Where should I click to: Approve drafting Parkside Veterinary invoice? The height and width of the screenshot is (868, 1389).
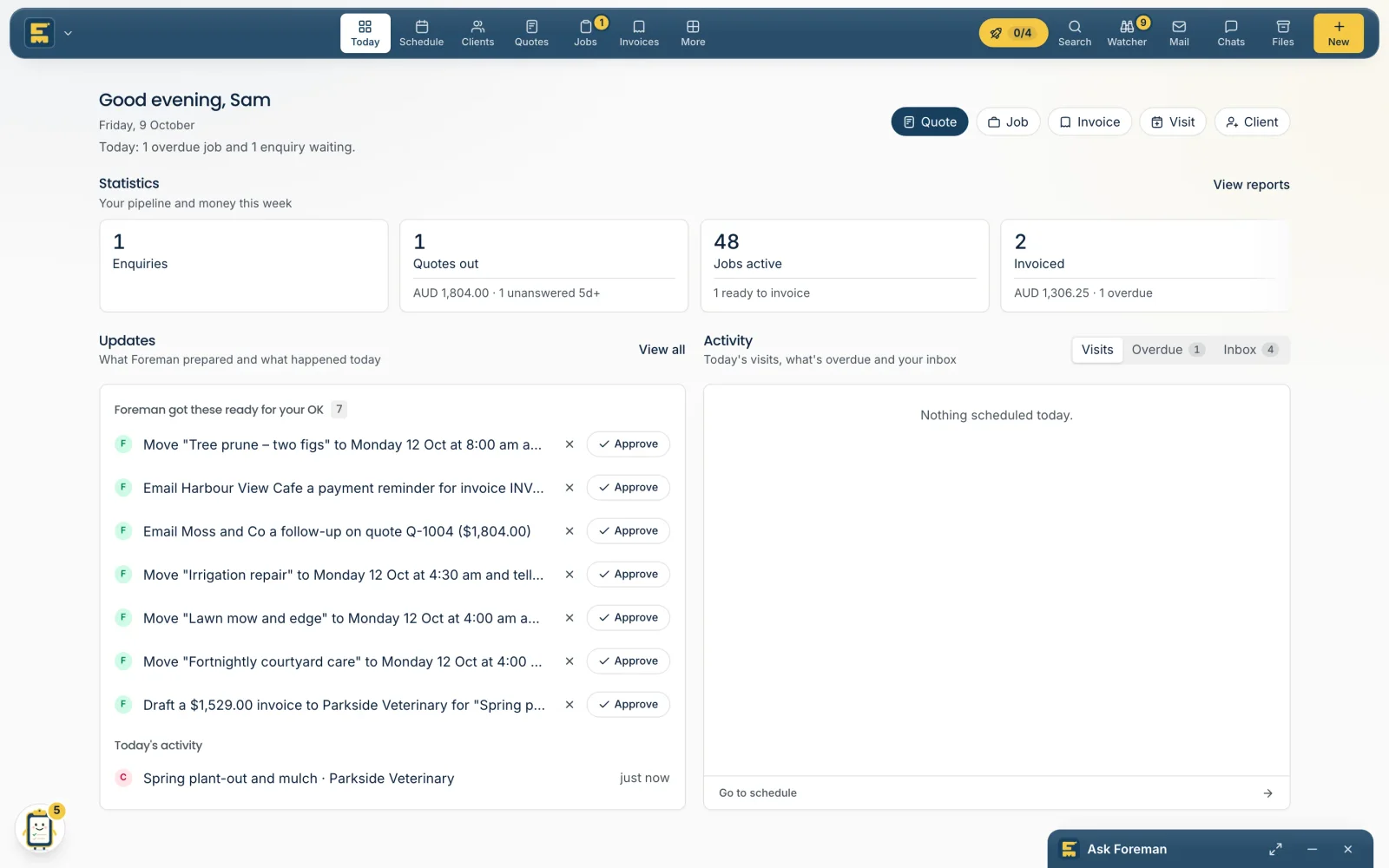(629, 705)
